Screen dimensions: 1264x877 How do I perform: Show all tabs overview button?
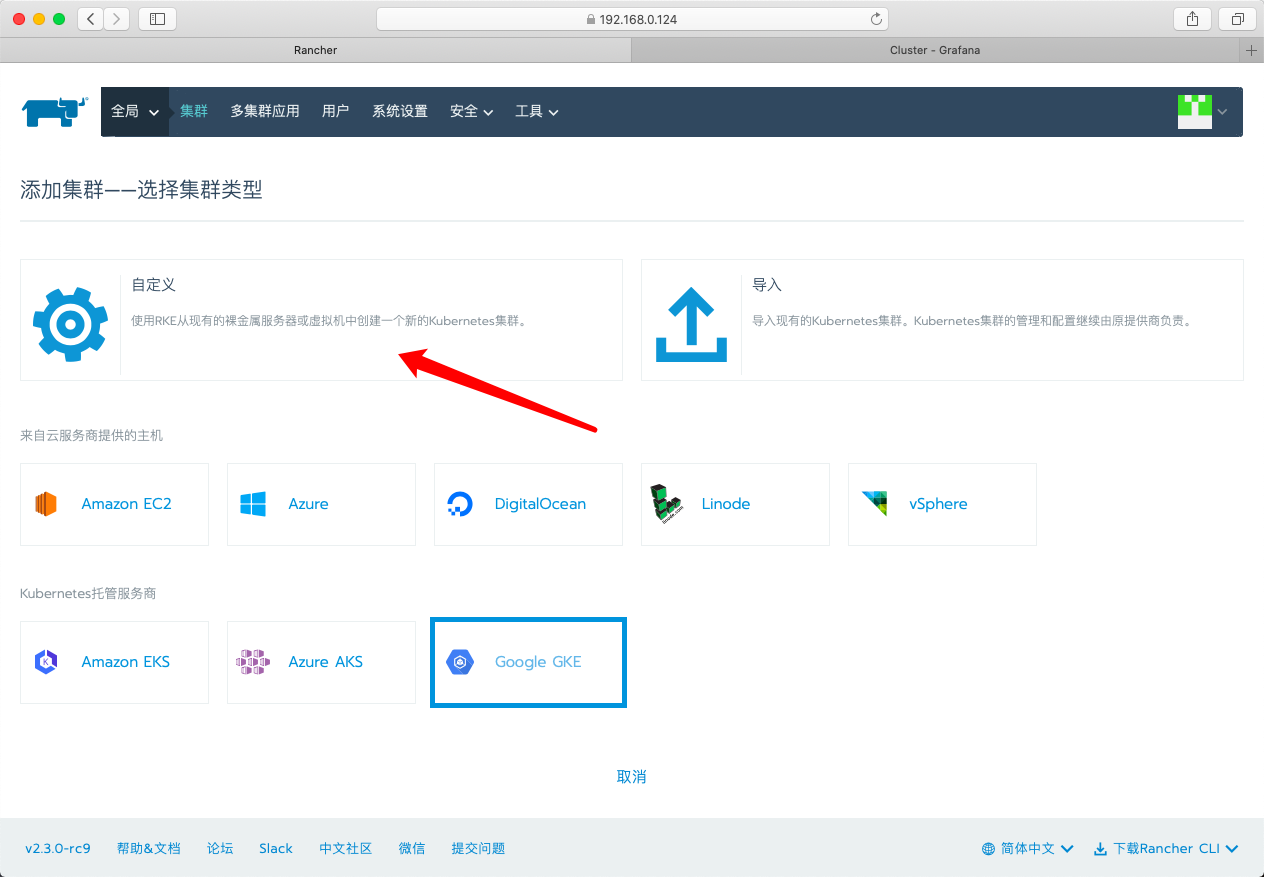pyautogui.click(x=1238, y=19)
